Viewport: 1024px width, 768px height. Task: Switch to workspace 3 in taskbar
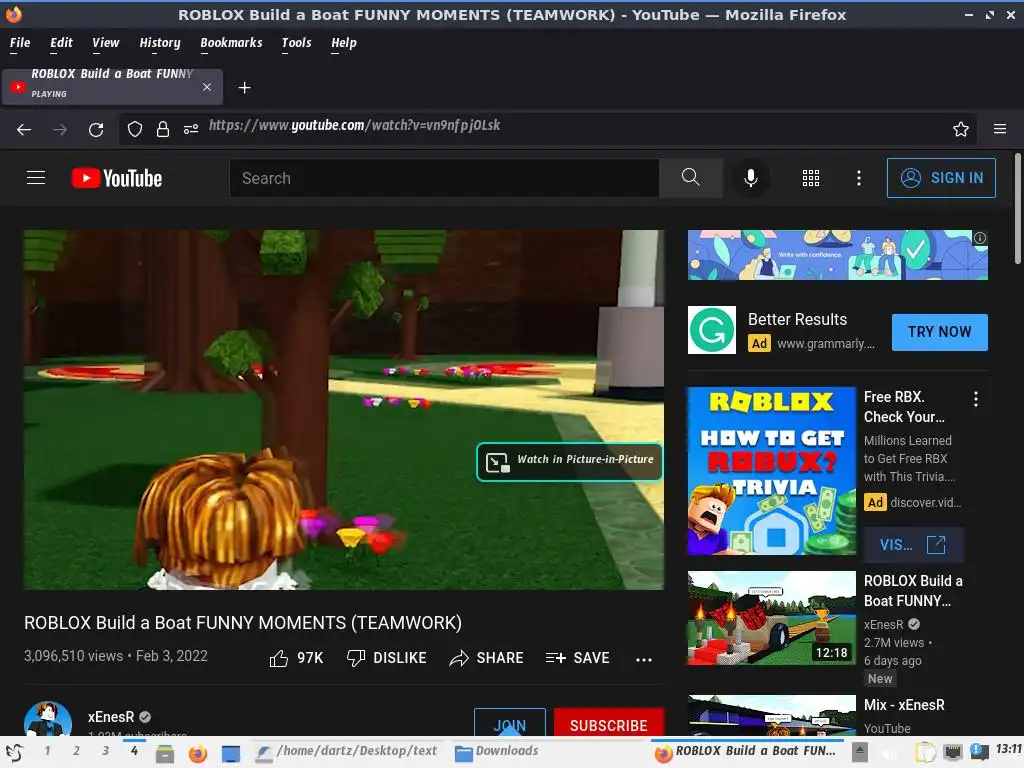tap(105, 751)
